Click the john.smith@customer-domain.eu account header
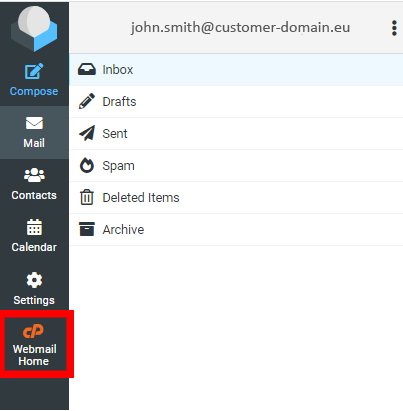The width and height of the screenshot is (403, 411). pos(240,27)
